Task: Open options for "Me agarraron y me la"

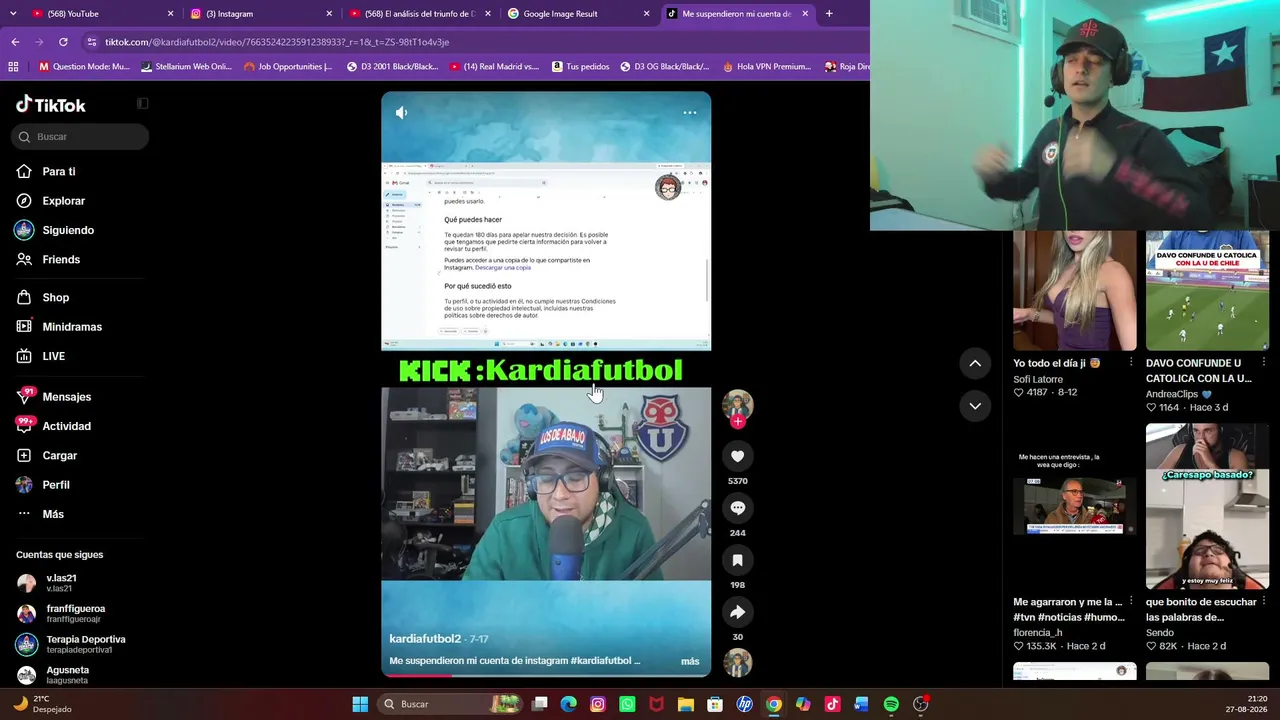Action: pos(1131,602)
